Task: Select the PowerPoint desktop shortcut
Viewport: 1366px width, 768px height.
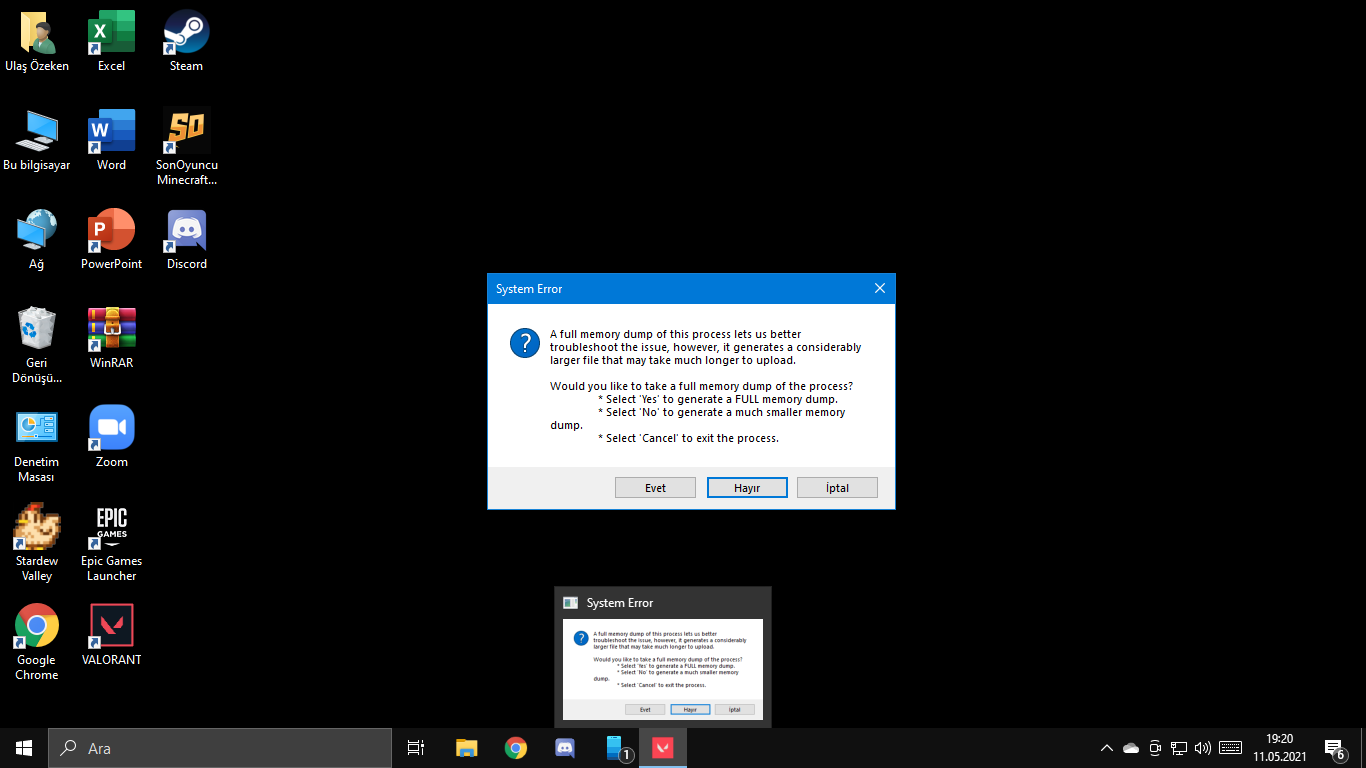Action: coord(111,240)
